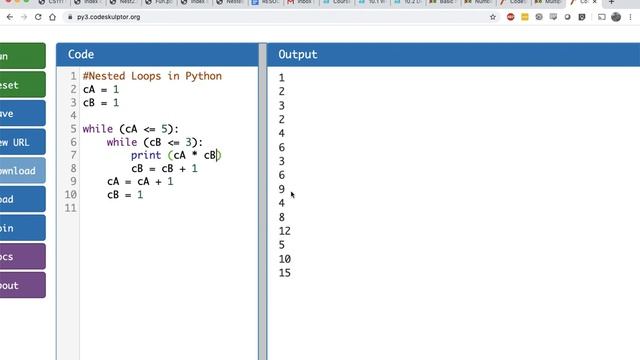
Task: Download the code file
Action: tap(22, 171)
